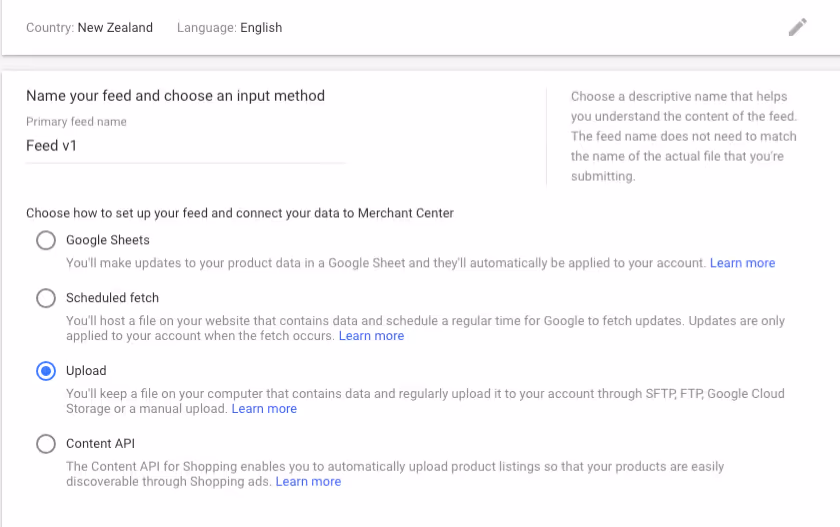This screenshot has height=527, width=840.
Task: Click the 'Choose how to set up your feed' text
Action: click(x=240, y=213)
